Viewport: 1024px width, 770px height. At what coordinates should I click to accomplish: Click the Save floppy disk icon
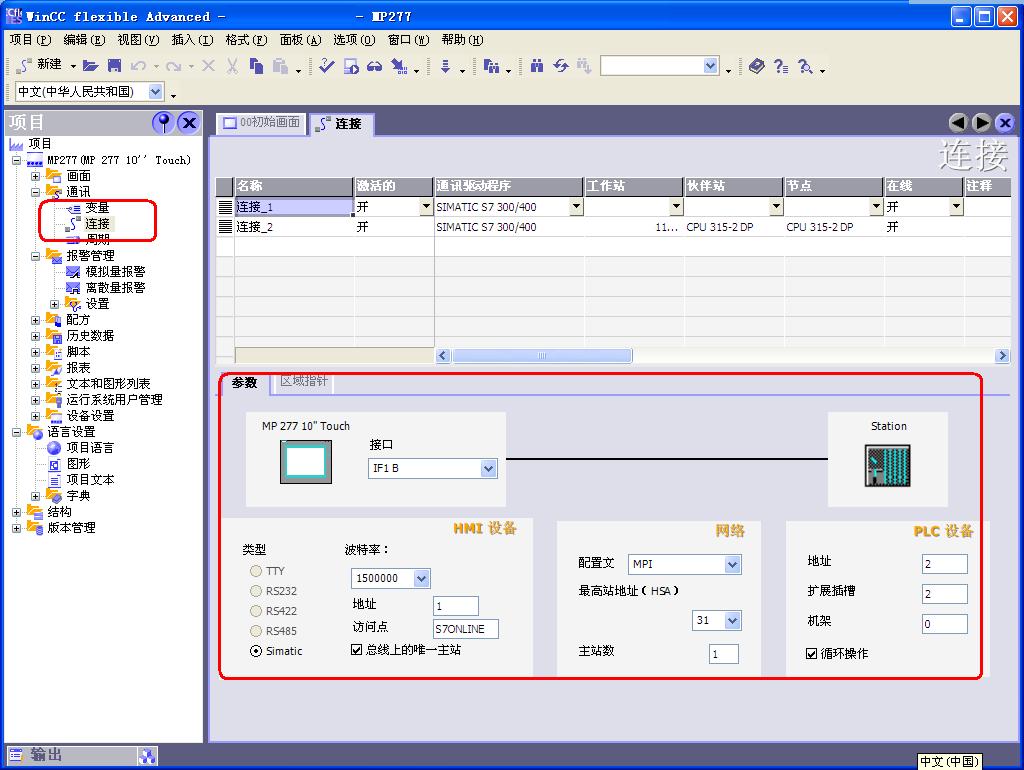coord(114,66)
